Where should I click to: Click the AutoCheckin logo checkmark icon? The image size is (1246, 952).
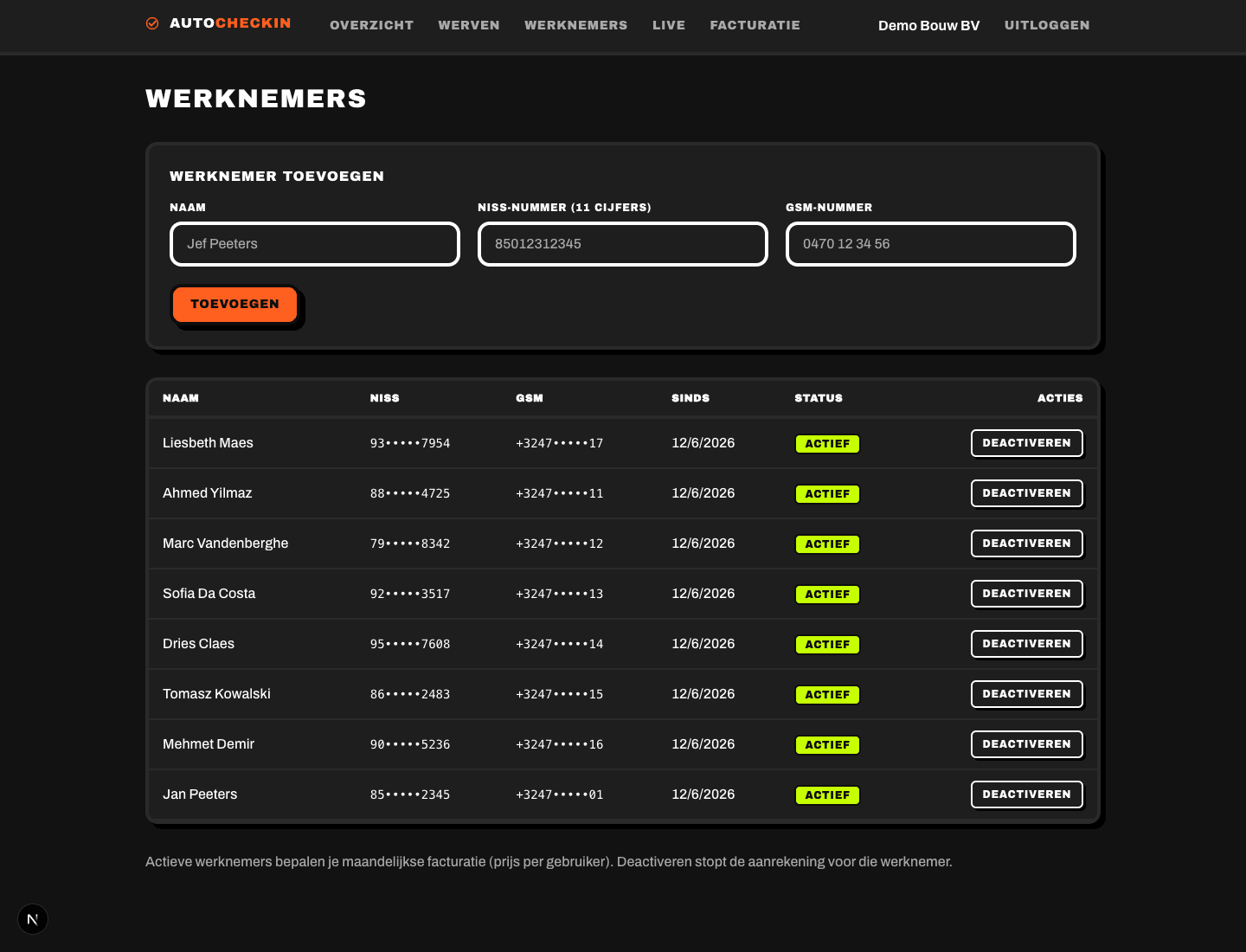coord(152,23)
